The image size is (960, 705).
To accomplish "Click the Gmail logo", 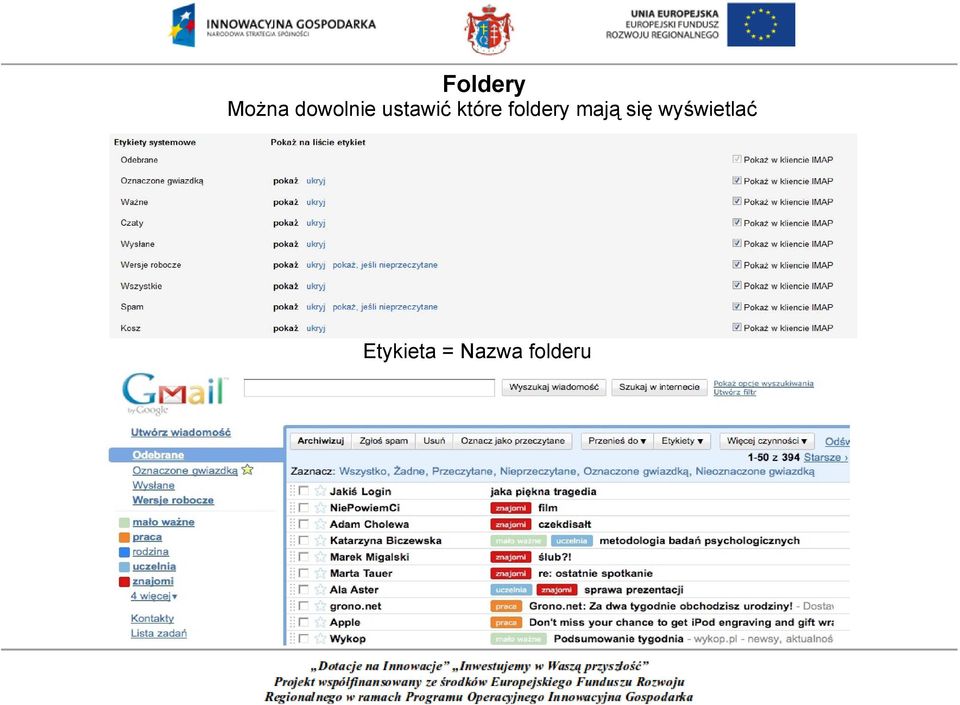I will (x=174, y=392).
